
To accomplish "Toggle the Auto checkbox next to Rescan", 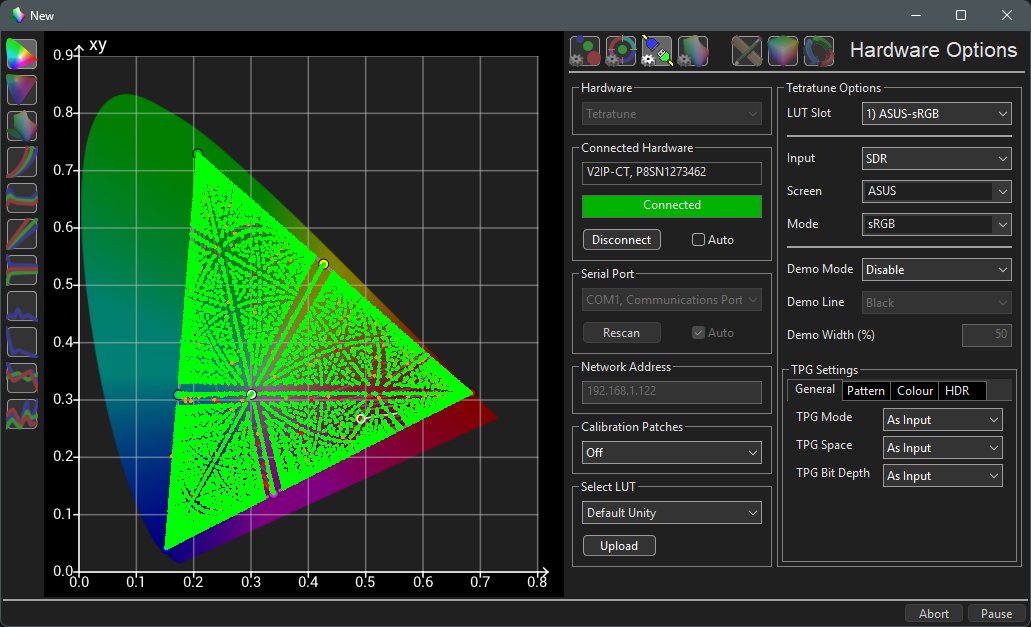I will 698,333.
